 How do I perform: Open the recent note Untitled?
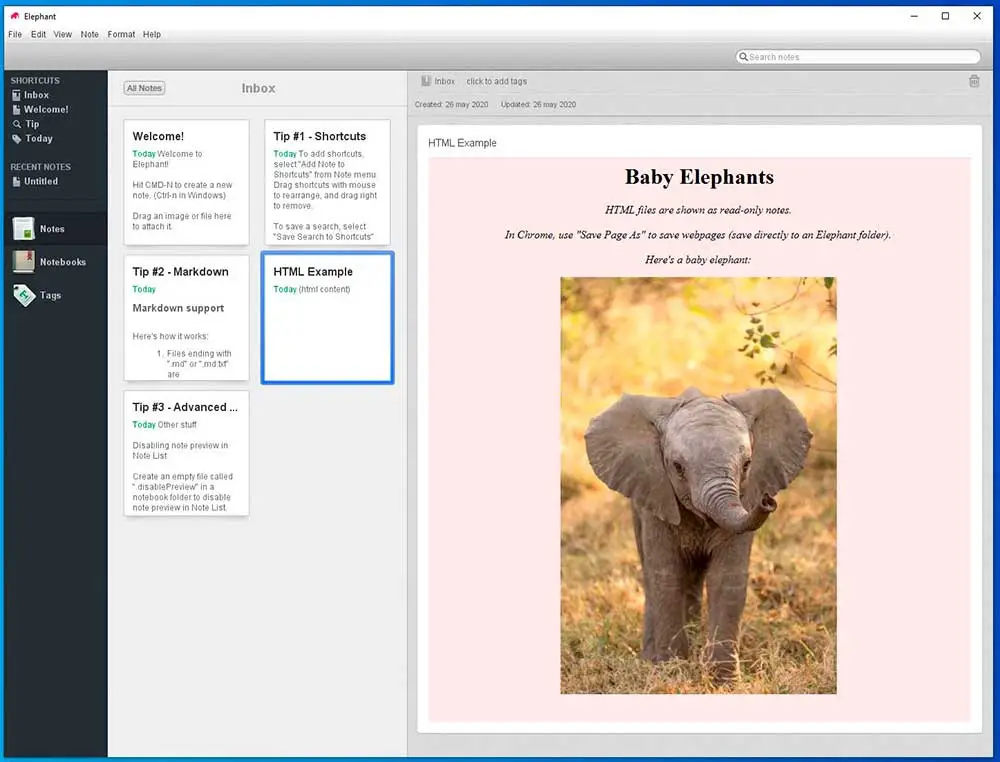(x=41, y=182)
